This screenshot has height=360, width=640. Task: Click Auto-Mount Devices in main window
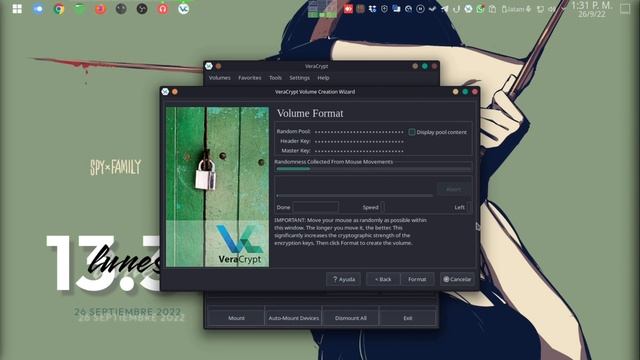293,318
